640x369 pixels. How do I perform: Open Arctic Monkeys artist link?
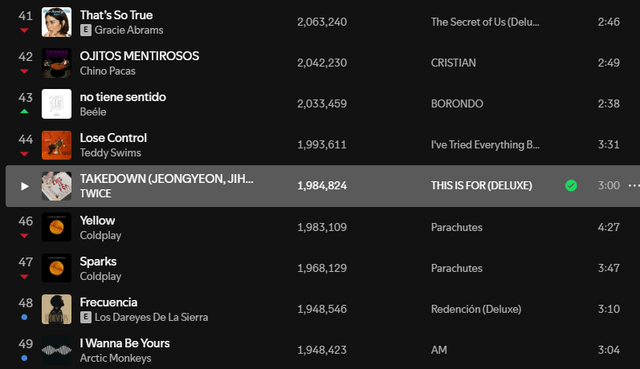click(x=116, y=358)
